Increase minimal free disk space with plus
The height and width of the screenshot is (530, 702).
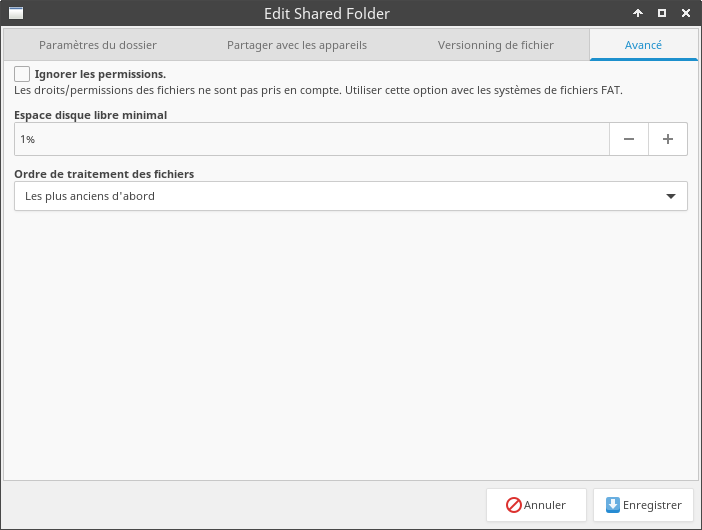668,139
